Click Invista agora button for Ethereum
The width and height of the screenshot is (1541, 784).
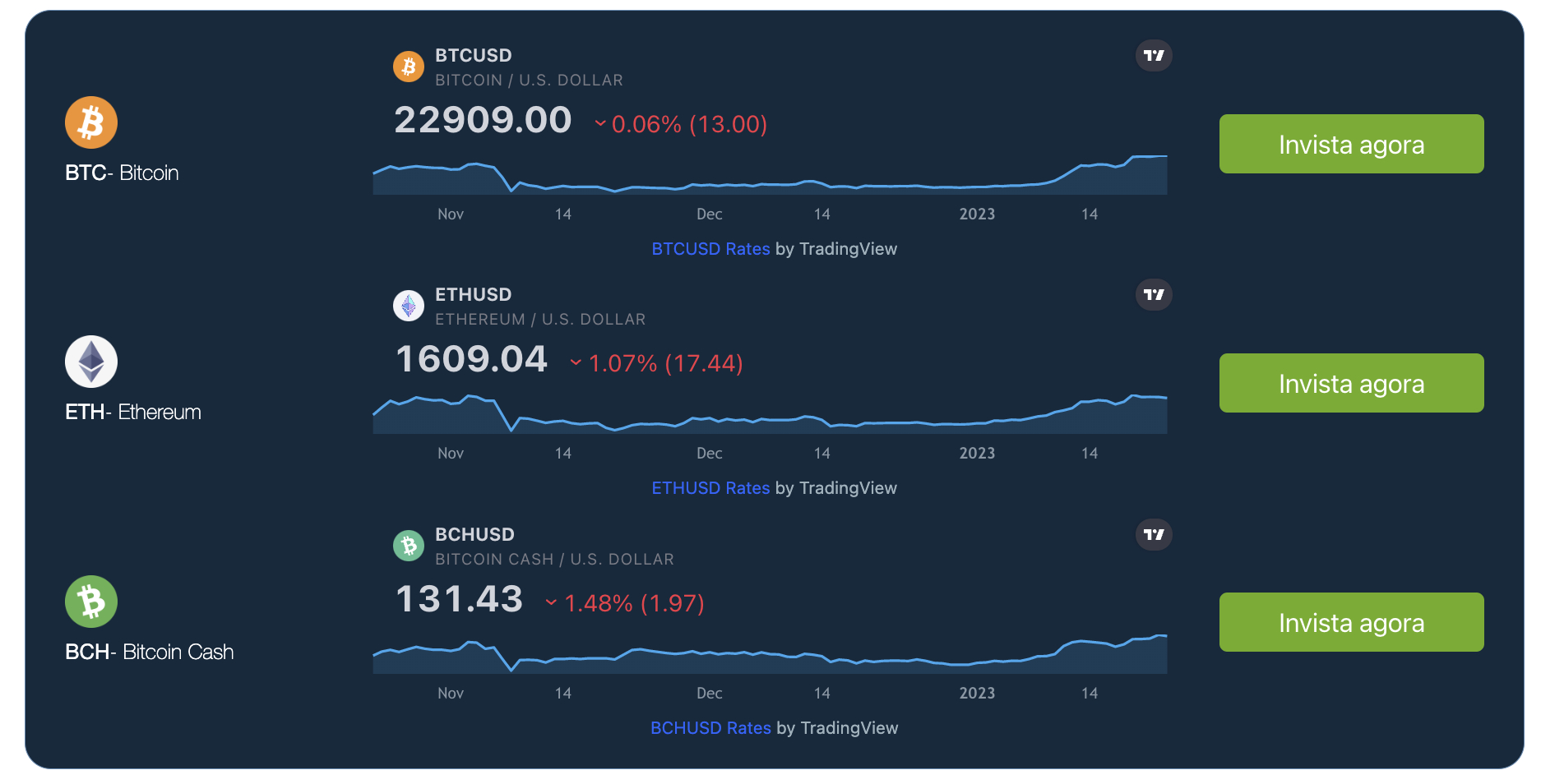[1351, 383]
